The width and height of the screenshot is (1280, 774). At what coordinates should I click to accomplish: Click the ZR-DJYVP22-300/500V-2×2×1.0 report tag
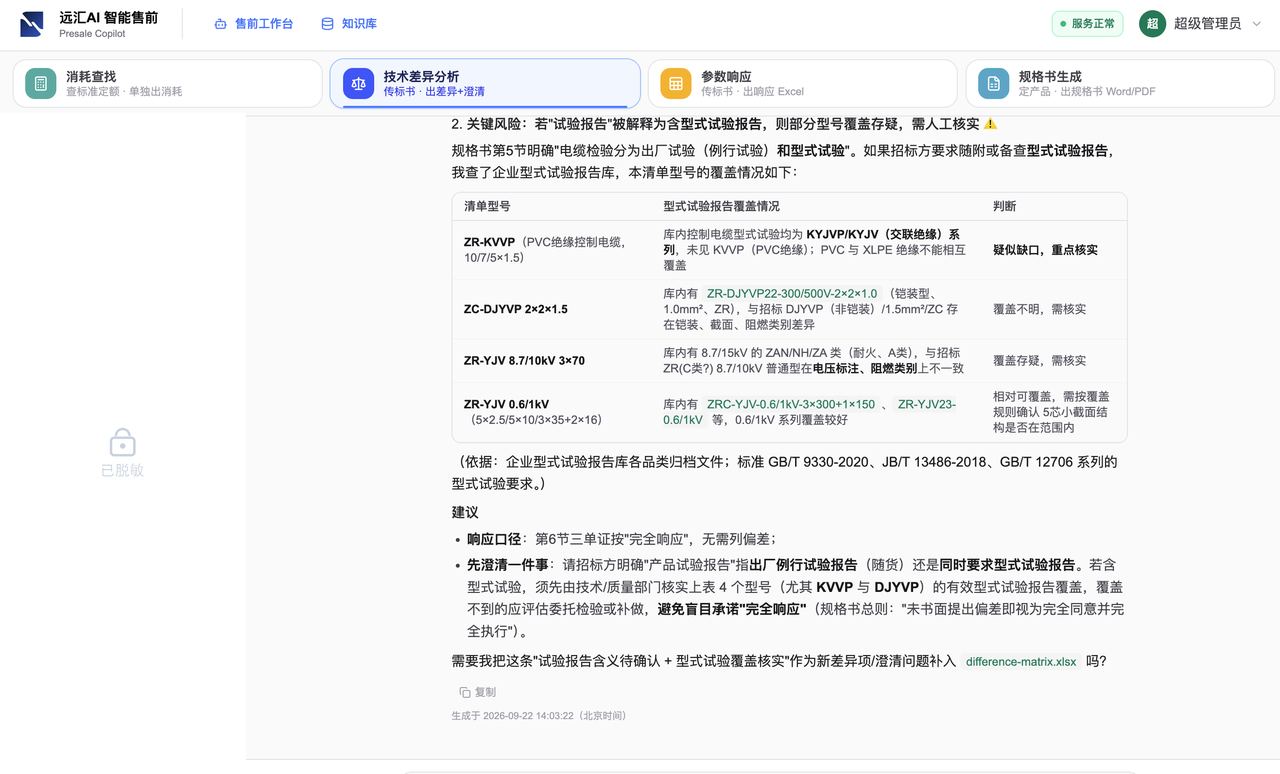click(x=792, y=294)
